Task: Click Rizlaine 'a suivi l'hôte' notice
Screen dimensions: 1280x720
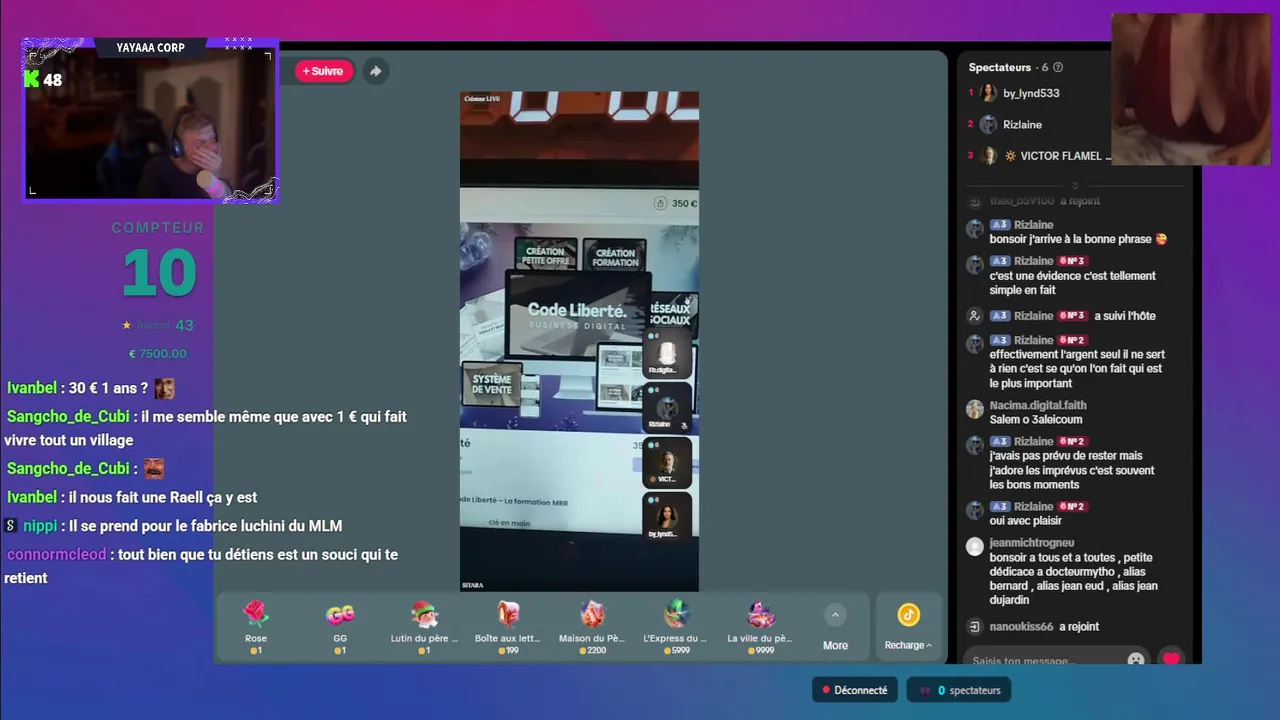Action: (1125, 316)
